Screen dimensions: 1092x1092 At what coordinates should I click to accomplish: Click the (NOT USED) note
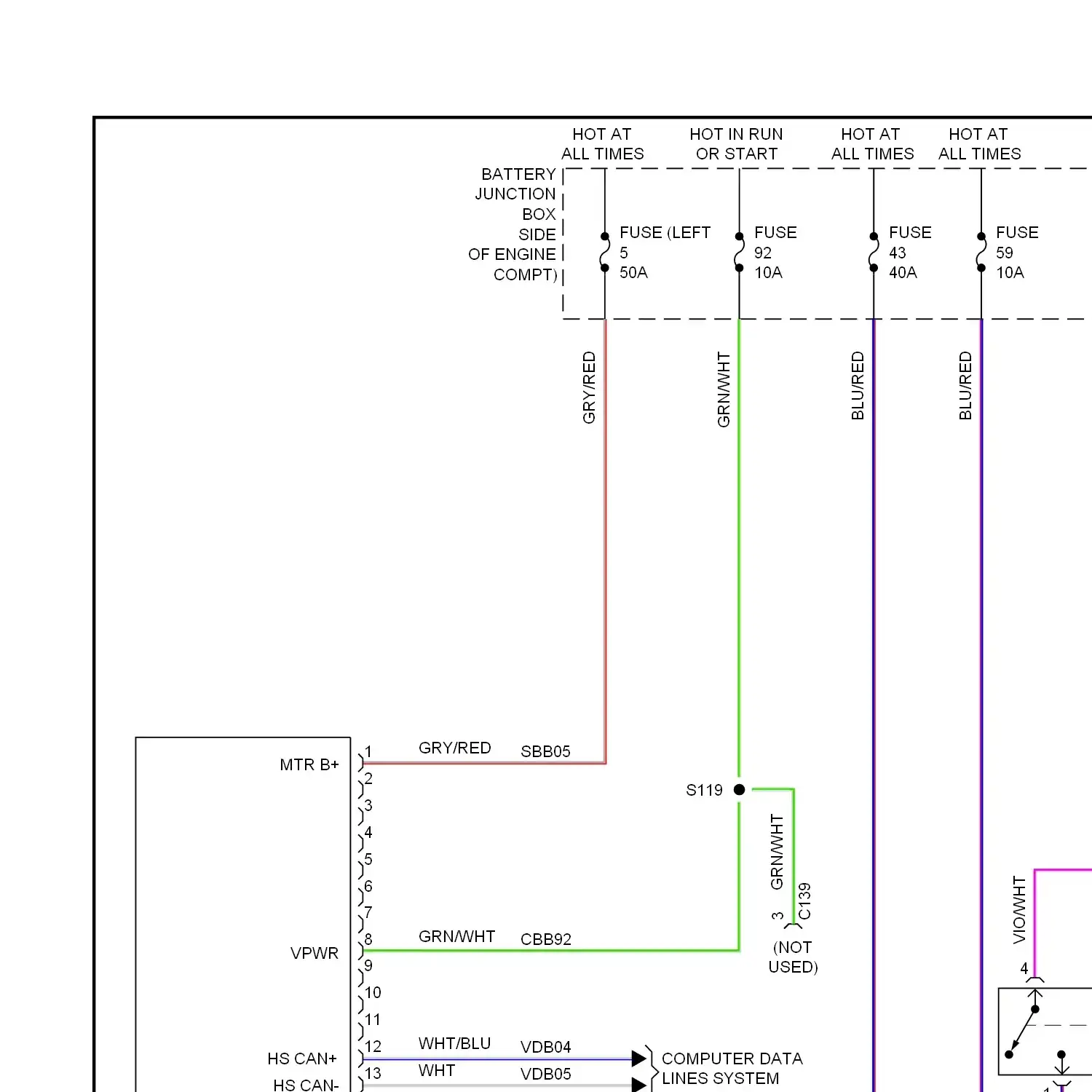pos(793,957)
